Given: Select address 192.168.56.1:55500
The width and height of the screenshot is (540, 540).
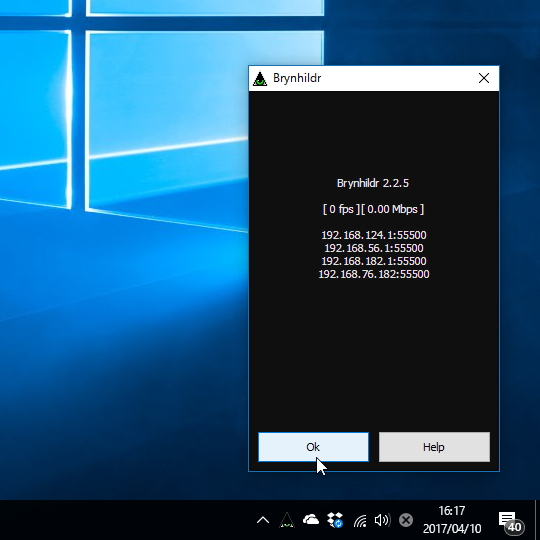Looking at the screenshot, I should click(x=374, y=248).
